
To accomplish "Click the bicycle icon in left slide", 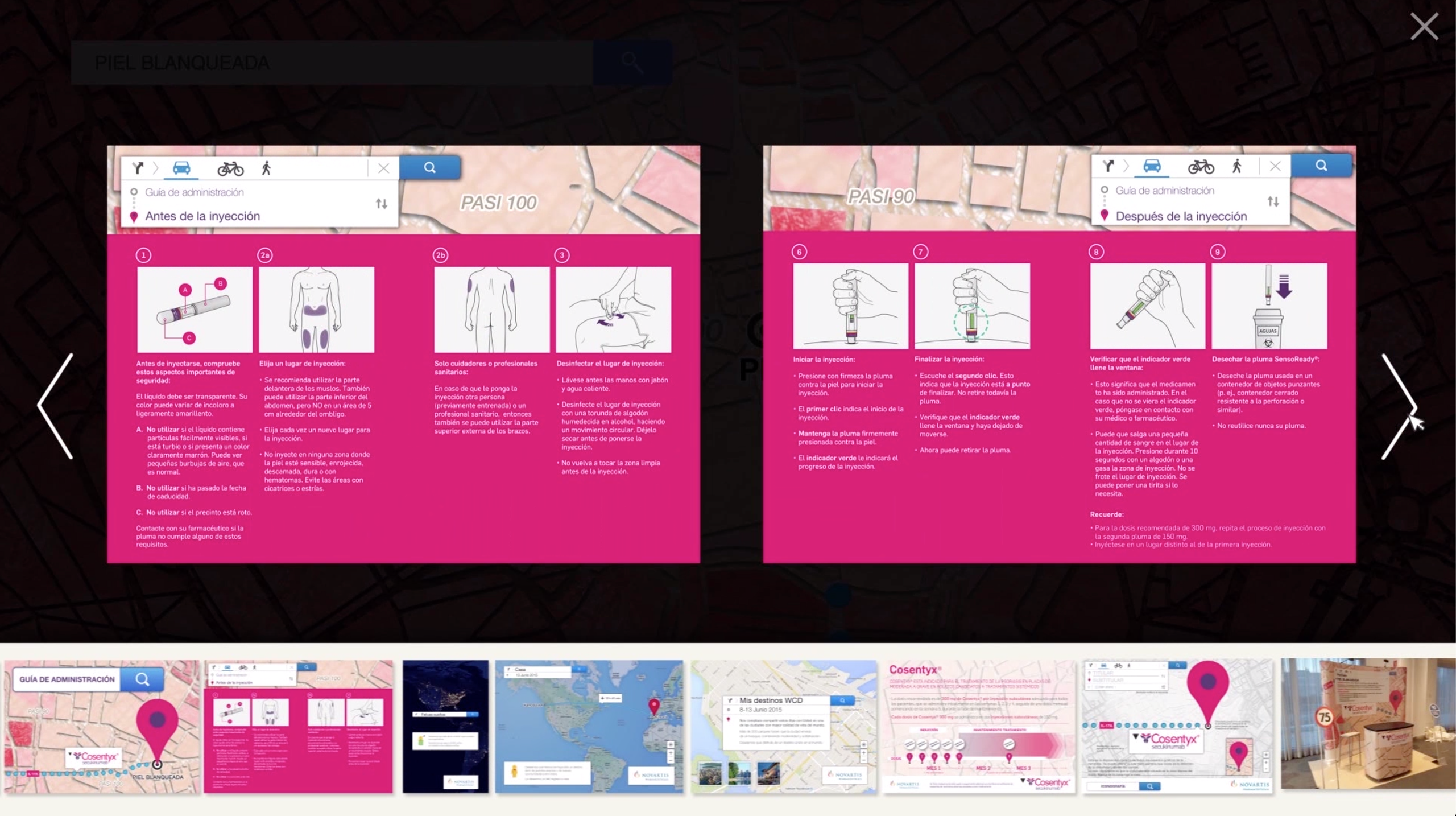I will pyautogui.click(x=230, y=168).
